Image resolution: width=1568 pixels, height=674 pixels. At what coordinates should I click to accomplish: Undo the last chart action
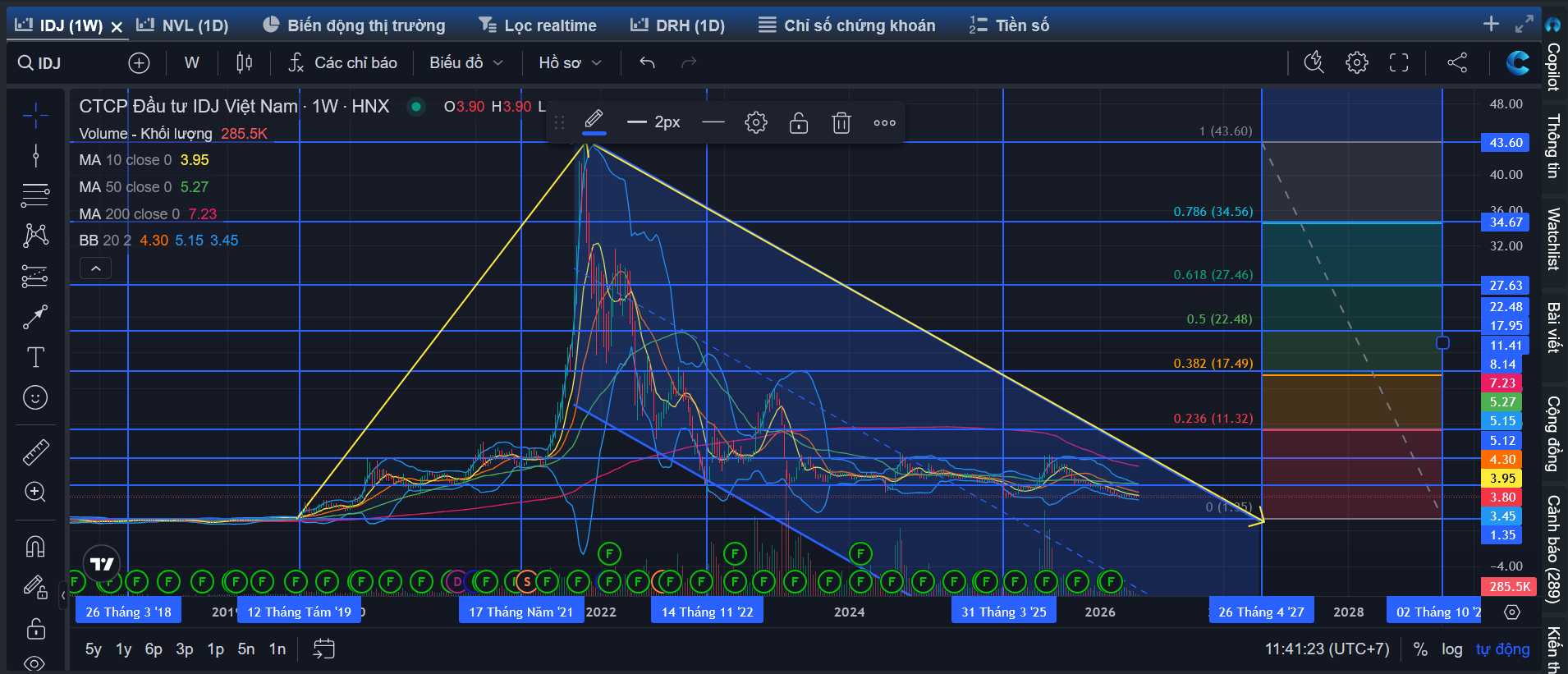click(x=648, y=63)
